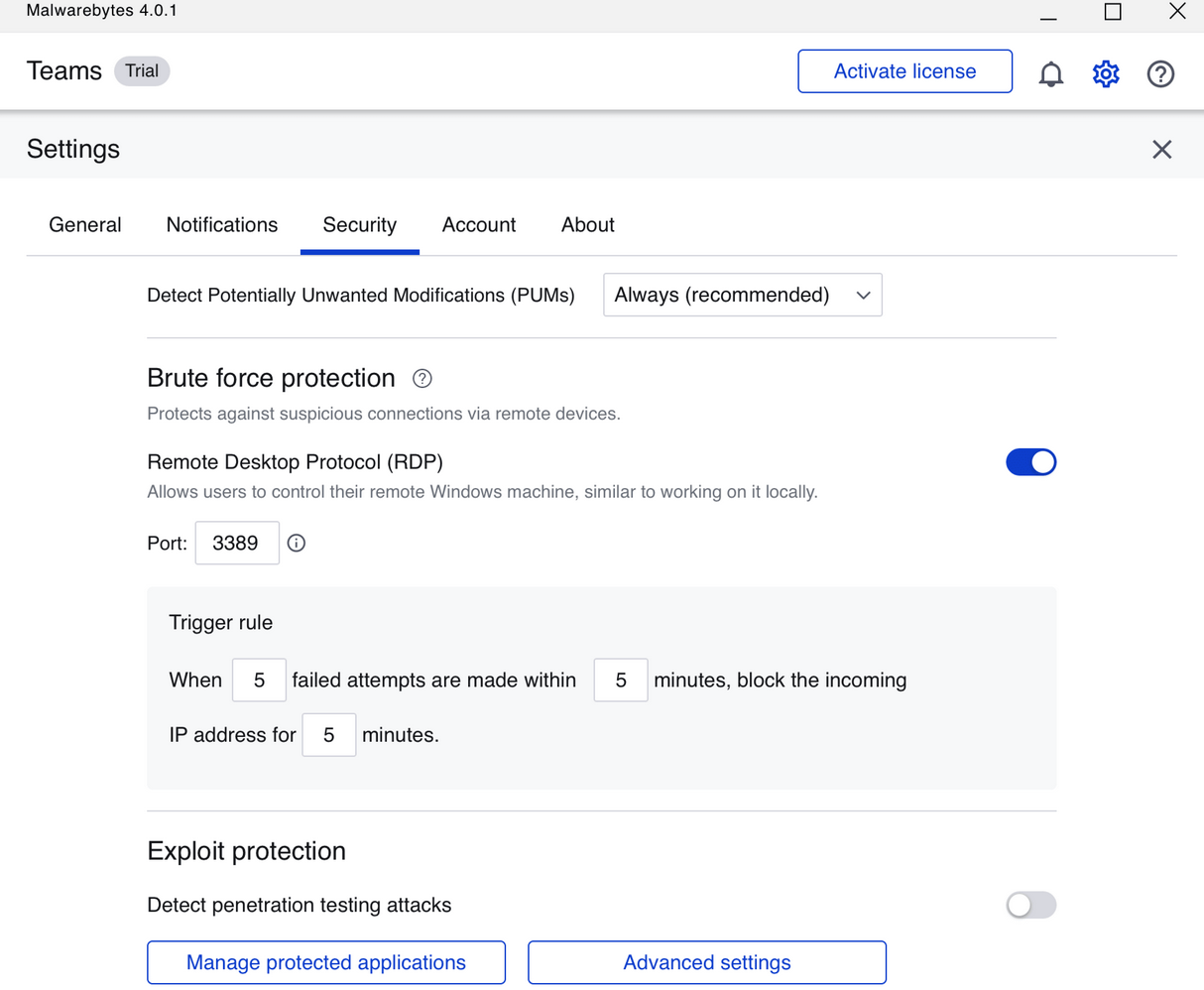Screen dimensions: 1204x990
Task: Minimize the Malwarebytes window
Action: (x=1048, y=14)
